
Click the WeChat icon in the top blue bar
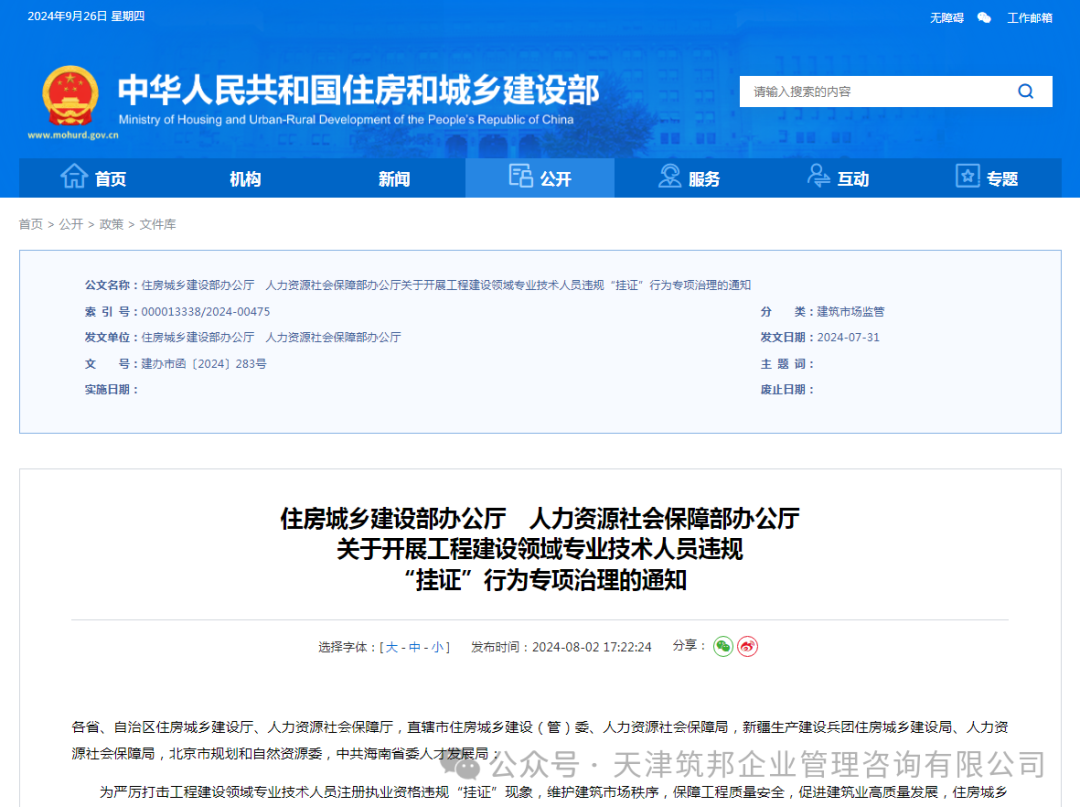pos(984,17)
